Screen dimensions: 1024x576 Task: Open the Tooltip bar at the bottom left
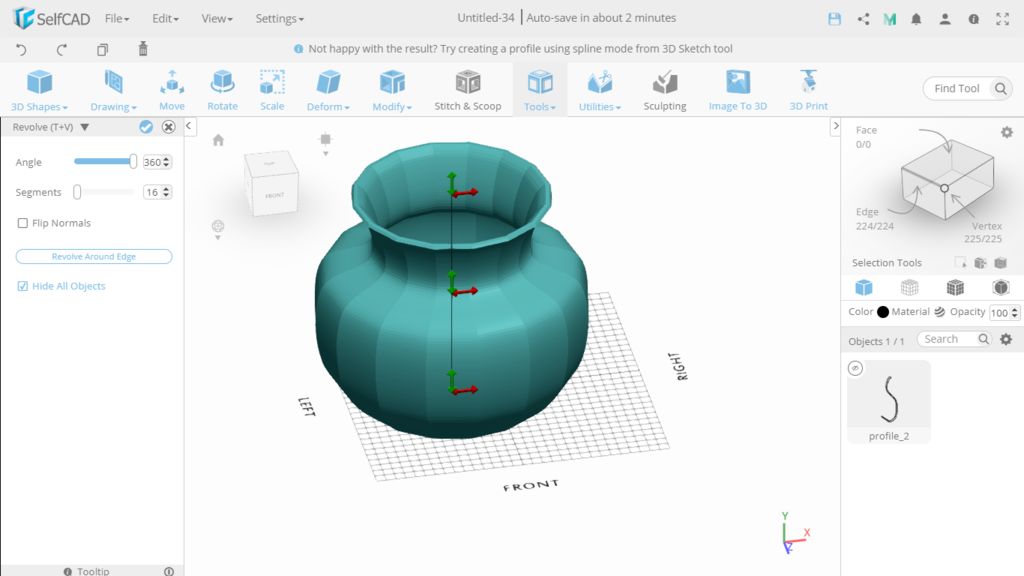coord(92,571)
